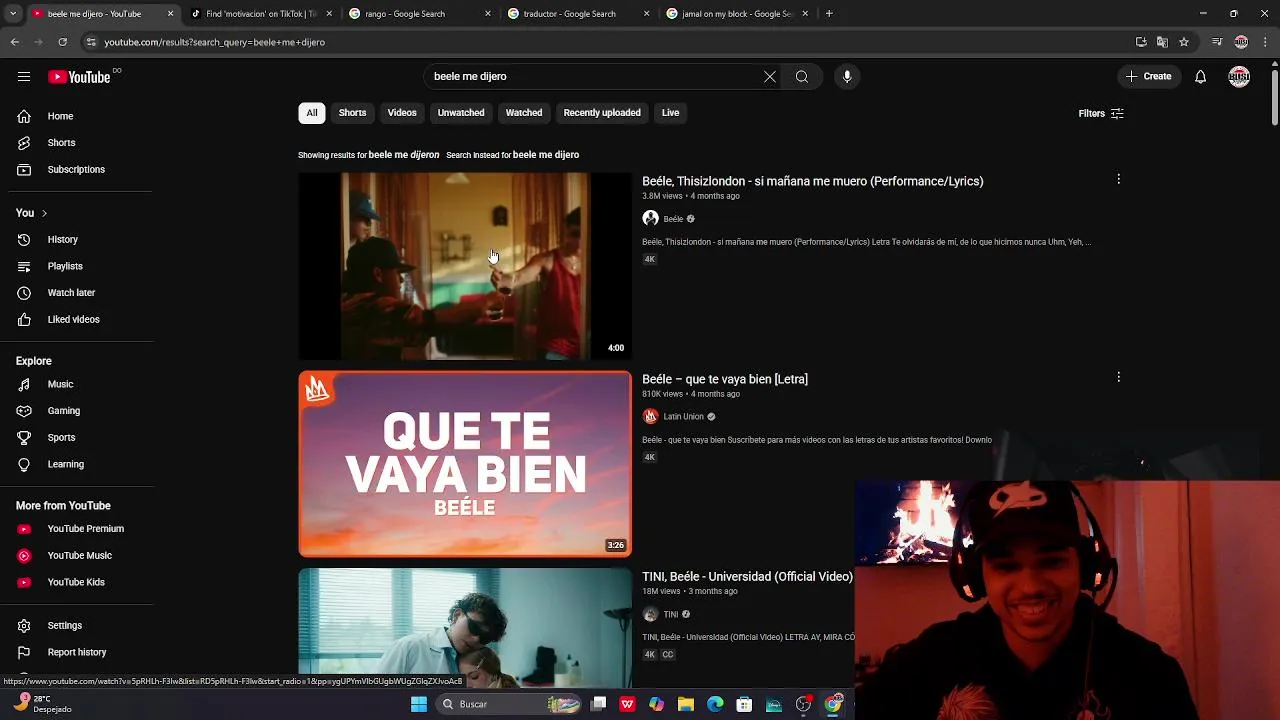The image size is (1280, 720).
Task: Open the YouTube hamburger guide menu
Action: point(24,77)
